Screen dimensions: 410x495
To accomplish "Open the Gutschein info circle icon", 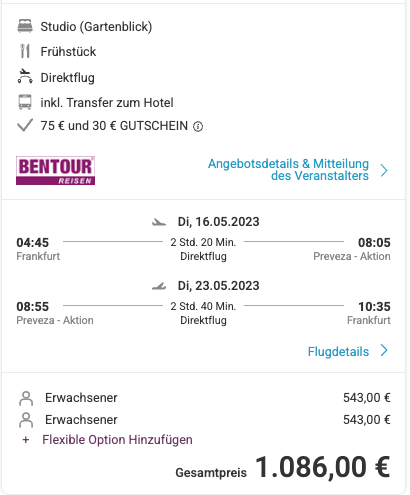I will click(198, 127).
